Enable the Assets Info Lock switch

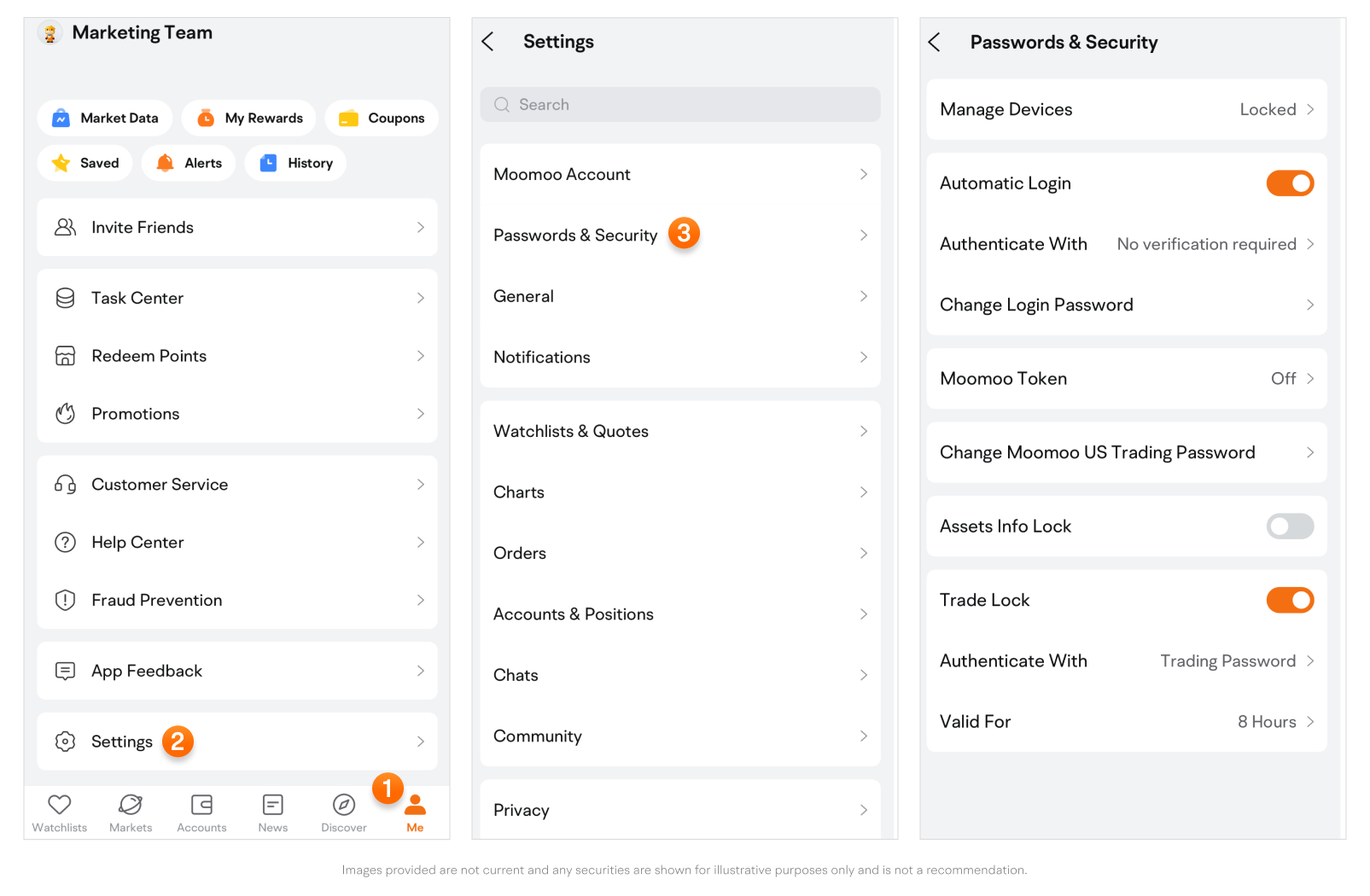1290,527
